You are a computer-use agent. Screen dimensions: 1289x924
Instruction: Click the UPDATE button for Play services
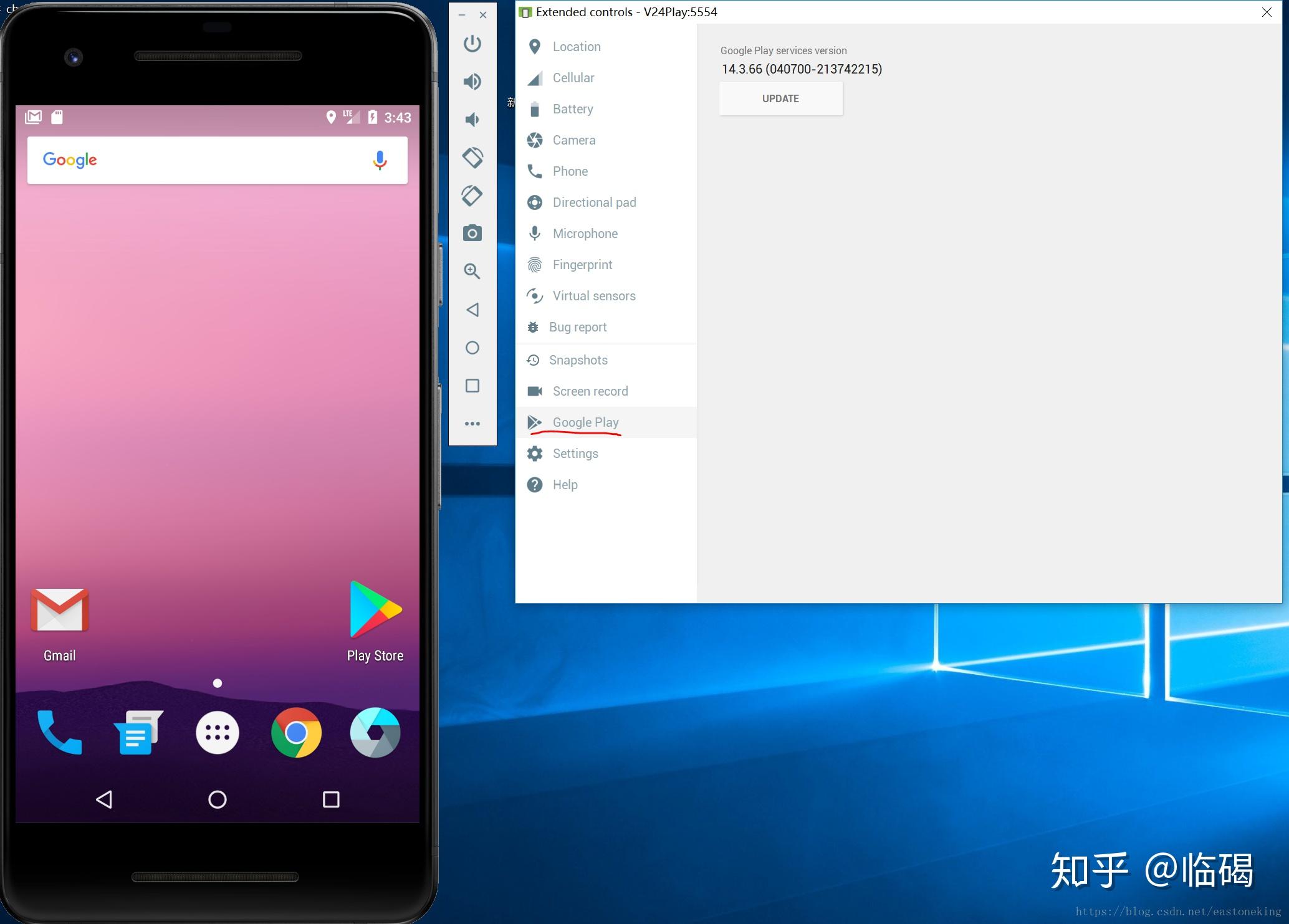(x=780, y=98)
